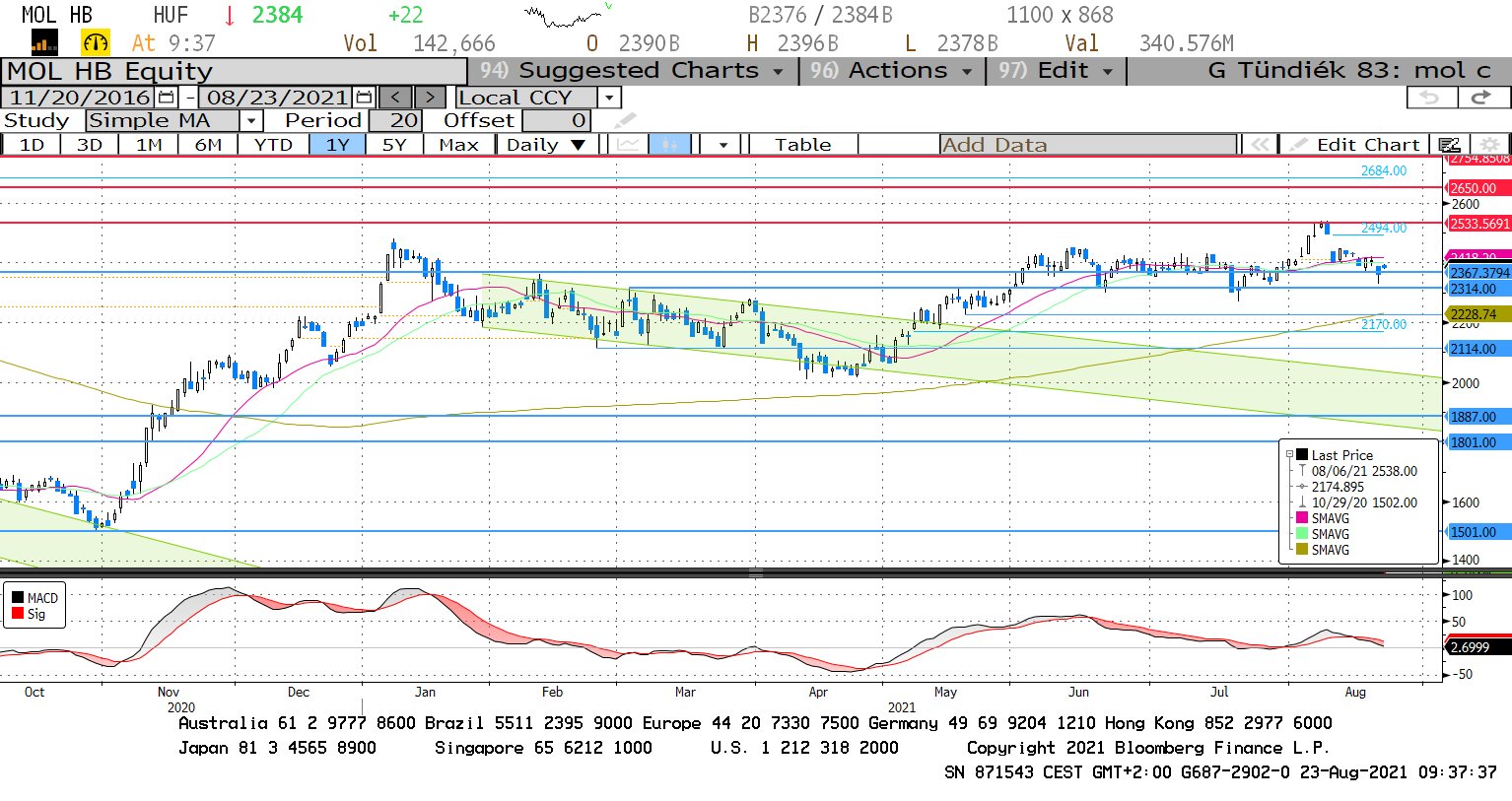1512x801 pixels.
Task: Open the Actions dropdown menu
Action: (x=892, y=71)
